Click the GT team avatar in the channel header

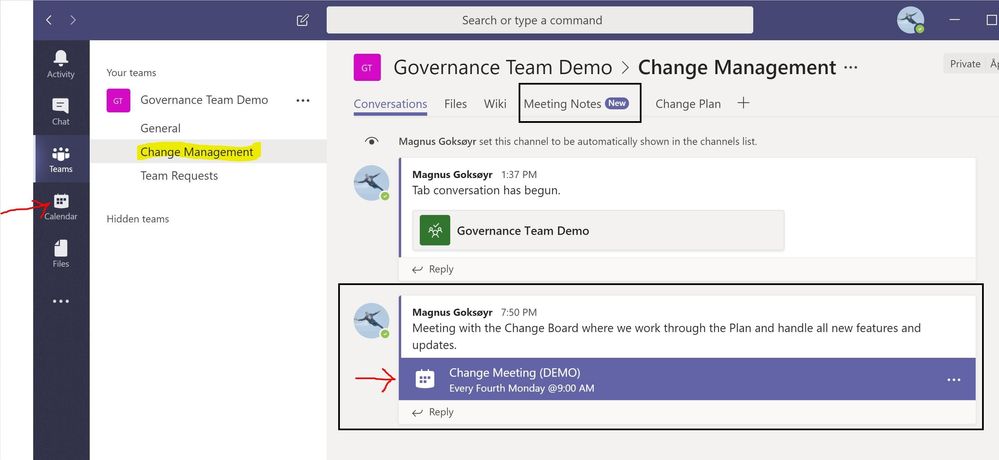(367, 68)
